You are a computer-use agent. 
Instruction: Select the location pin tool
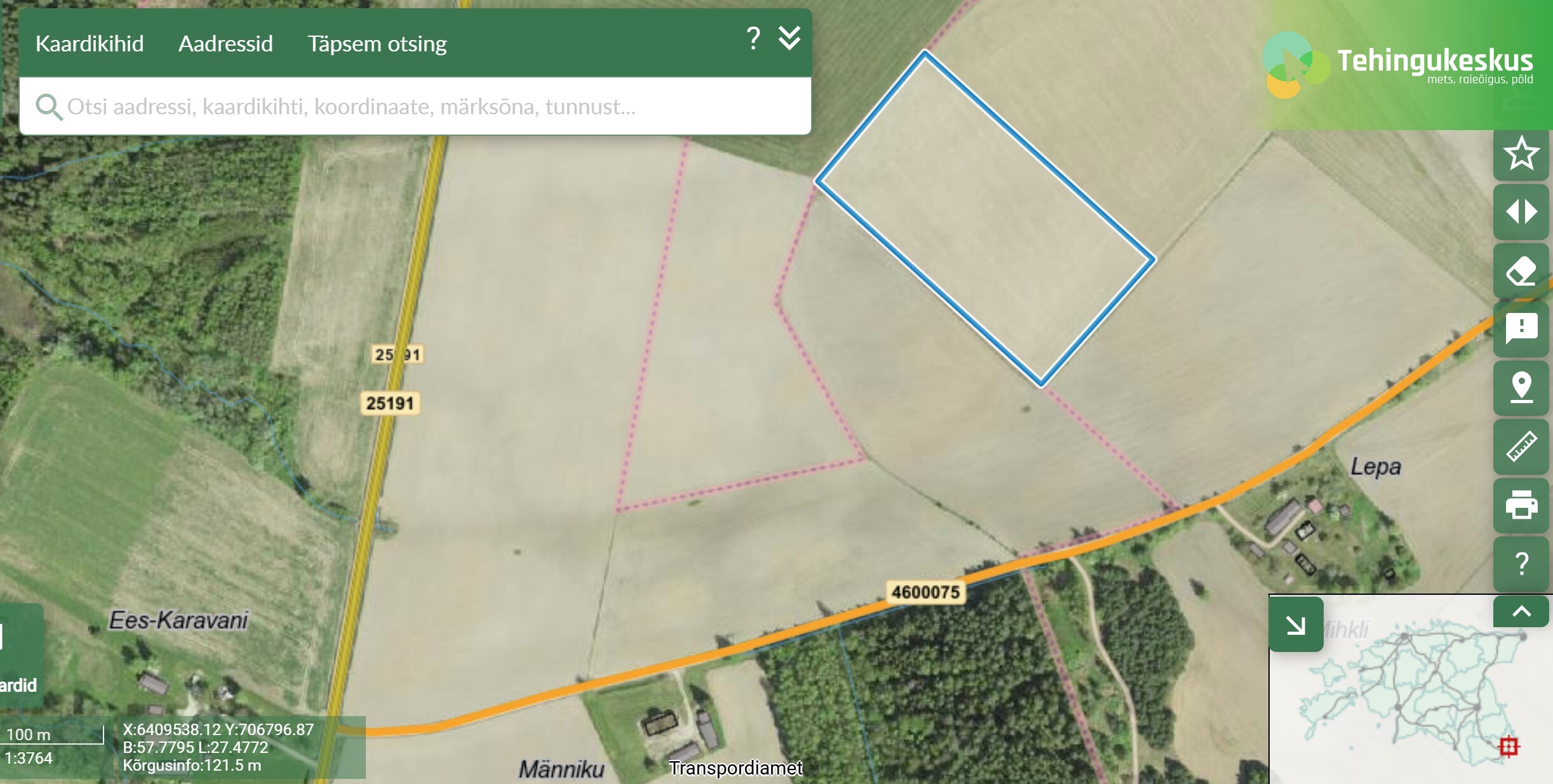[x=1521, y=387]
